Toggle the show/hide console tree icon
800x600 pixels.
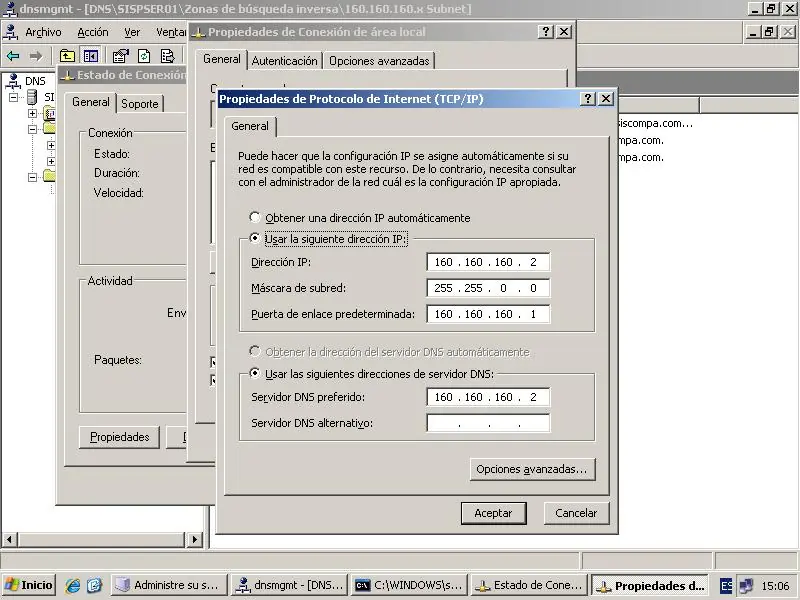click(x=91, y=56)
